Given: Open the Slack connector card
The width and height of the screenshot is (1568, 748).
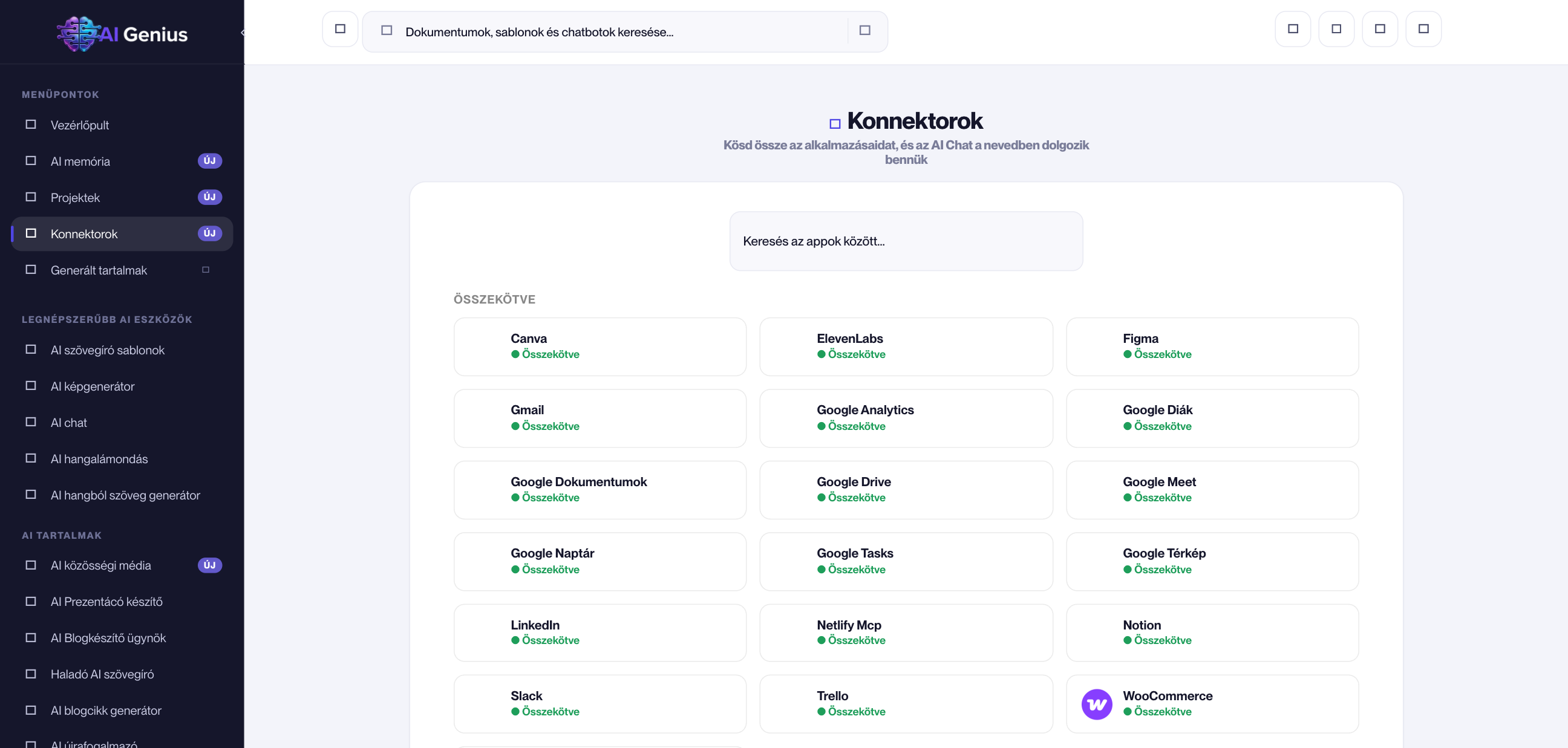Looking at the screenshot, I should point(599,704).
